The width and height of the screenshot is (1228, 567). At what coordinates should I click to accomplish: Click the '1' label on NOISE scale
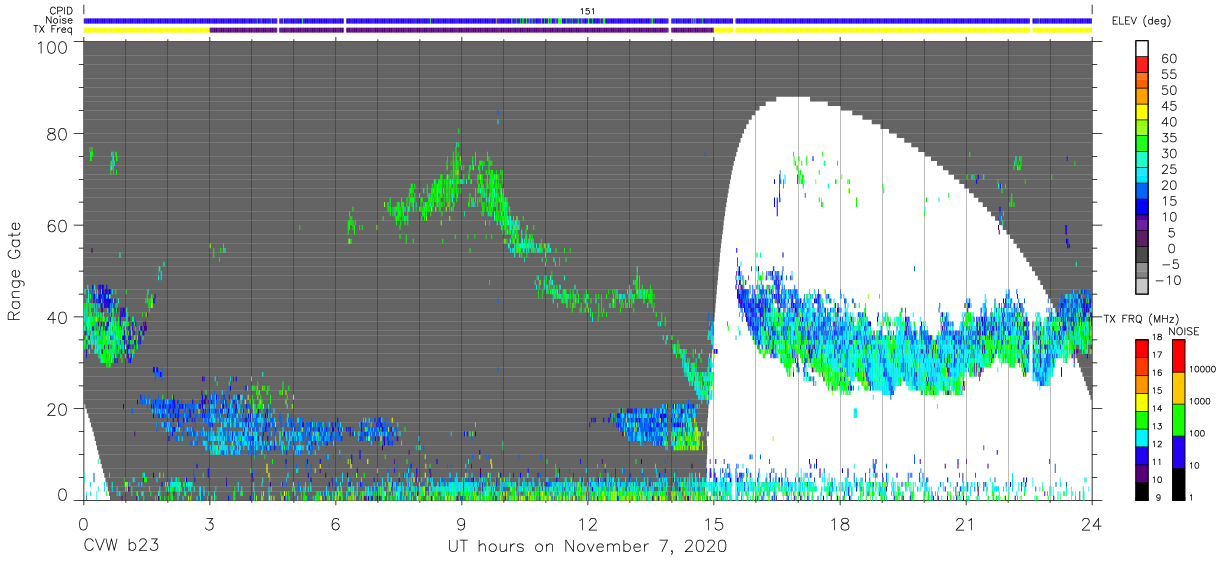(1191, 498)
